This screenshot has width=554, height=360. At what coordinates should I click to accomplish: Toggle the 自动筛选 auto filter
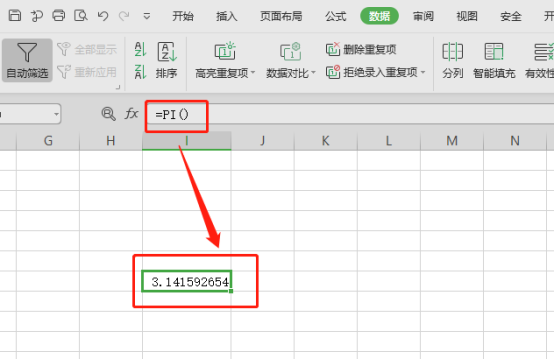coord(27,60)
